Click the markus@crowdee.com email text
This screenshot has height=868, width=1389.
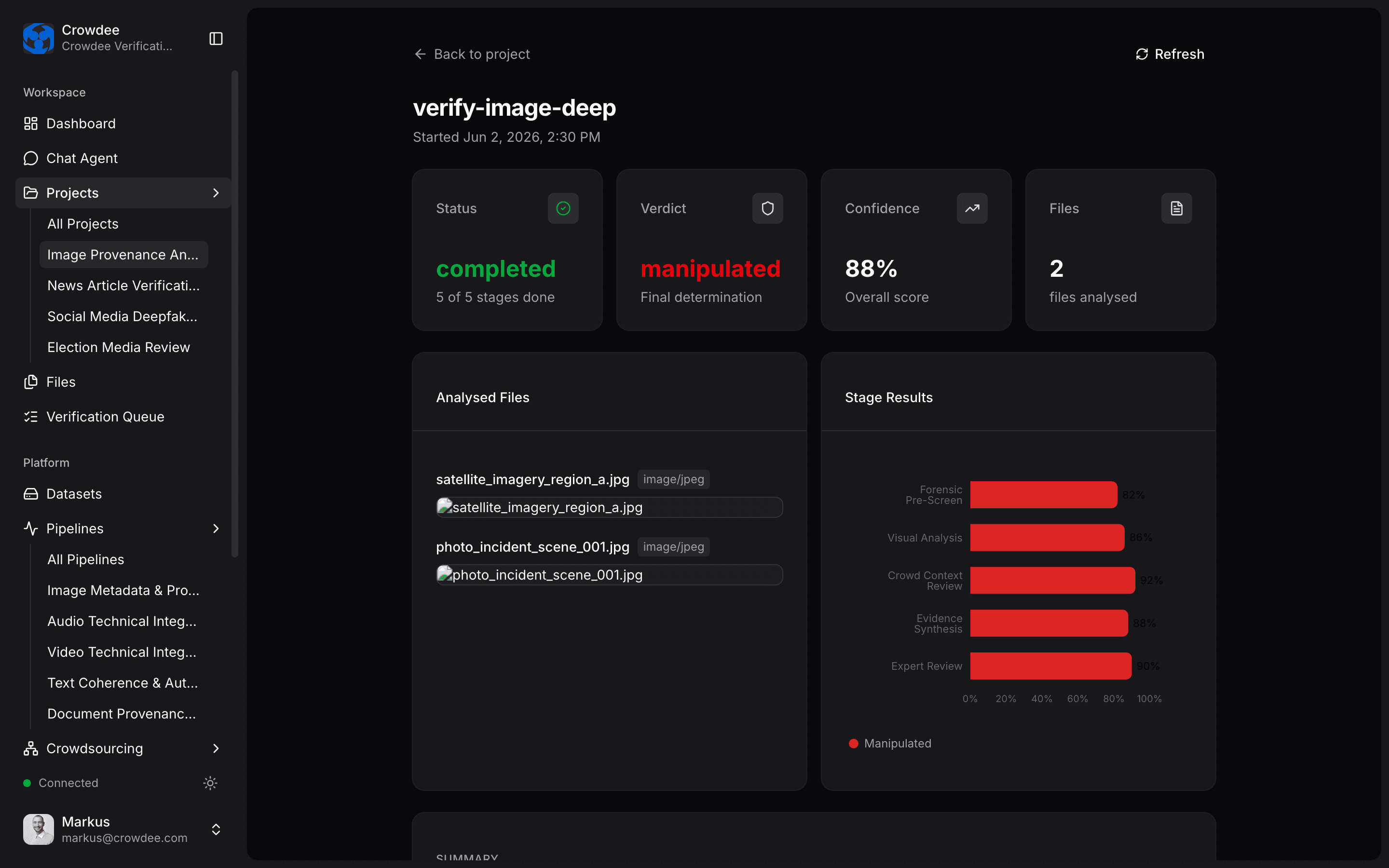click(x=124, y=838)
